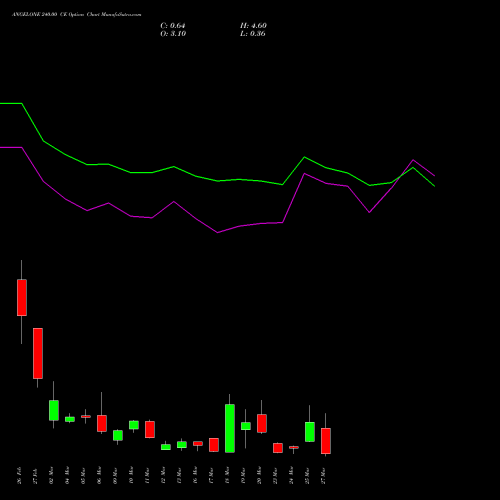Screen dimensions: 500x500
Task: Click the close value "C: 0.64"
Action: point(173,26)
